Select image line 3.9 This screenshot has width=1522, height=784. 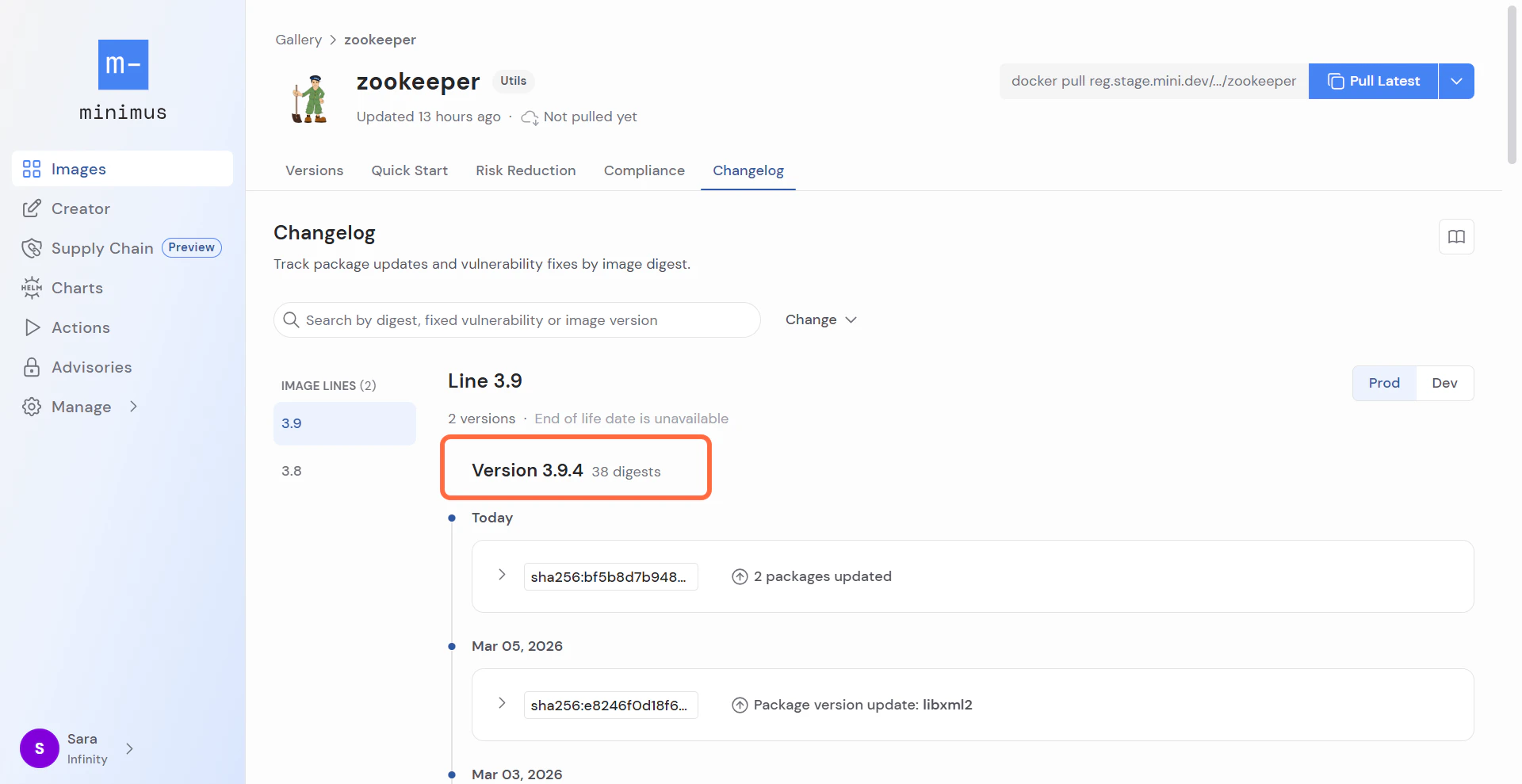(x=344, y=423)
